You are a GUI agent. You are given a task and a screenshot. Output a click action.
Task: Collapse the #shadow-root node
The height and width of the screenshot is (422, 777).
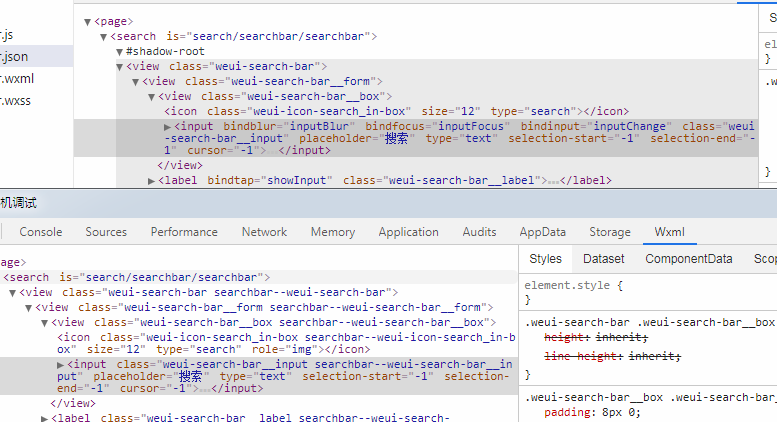tap(119, 52)
